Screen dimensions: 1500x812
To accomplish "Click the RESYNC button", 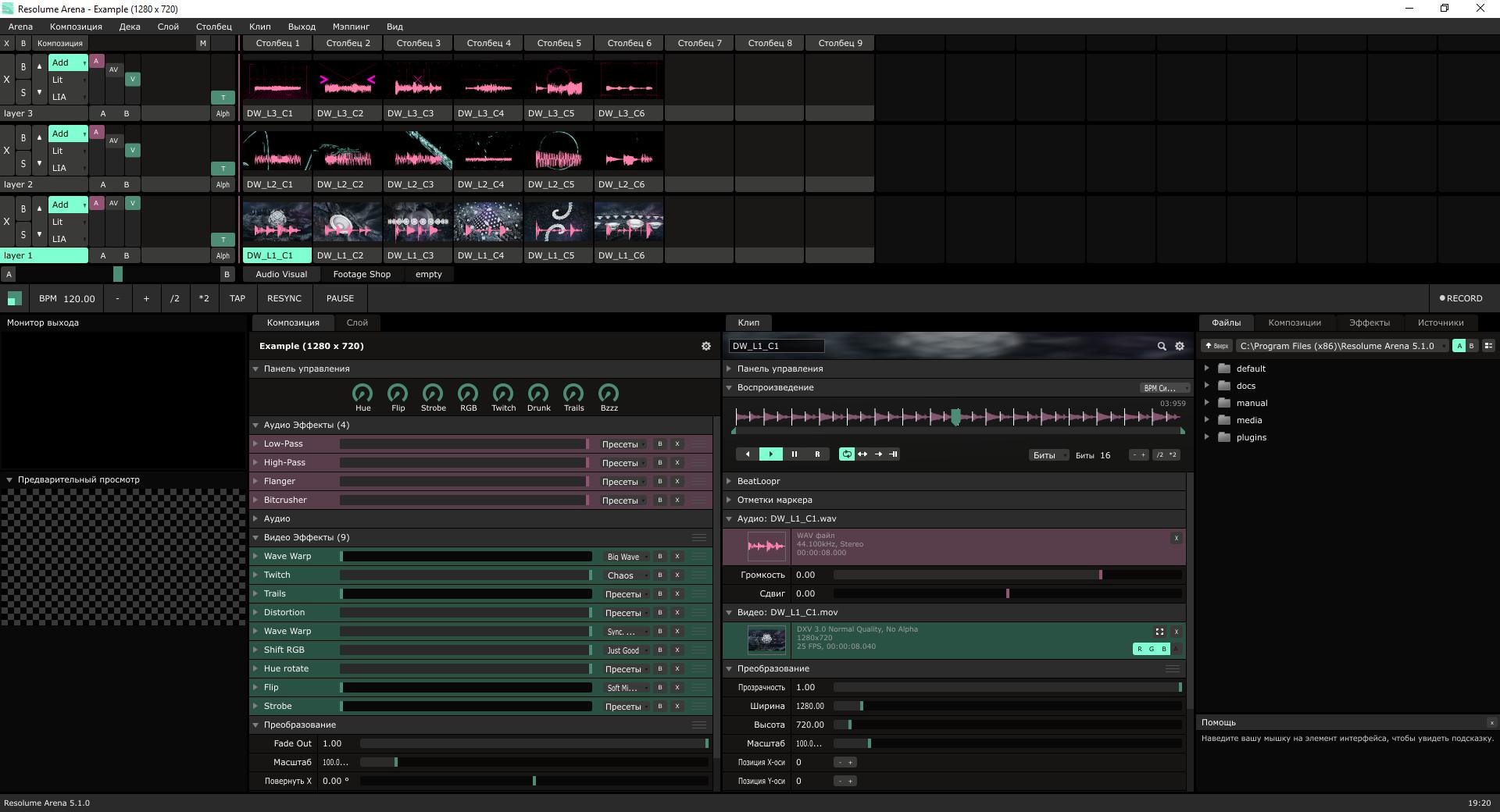I will (284, 298).
